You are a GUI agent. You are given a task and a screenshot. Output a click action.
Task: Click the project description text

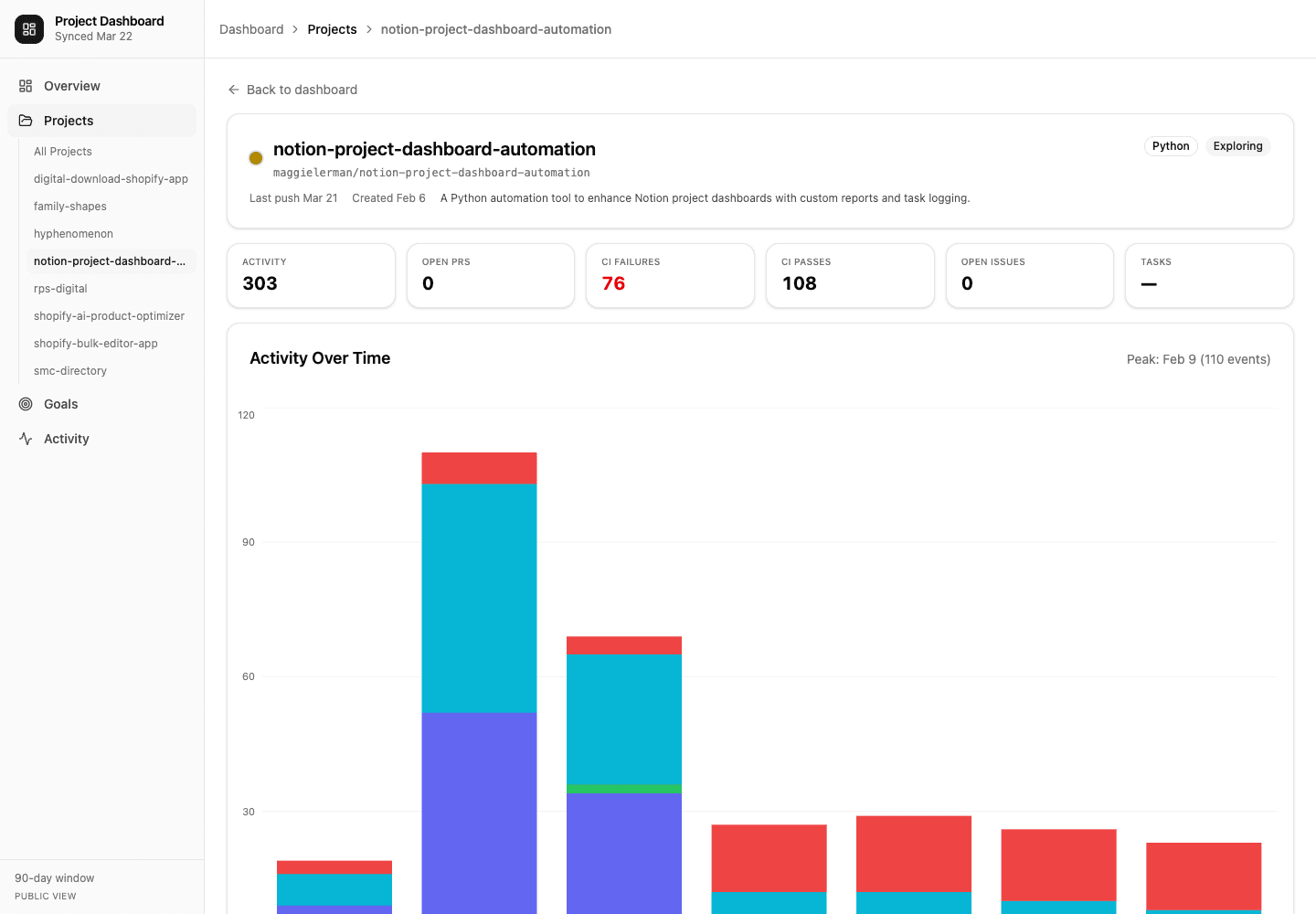pos(705,198)
